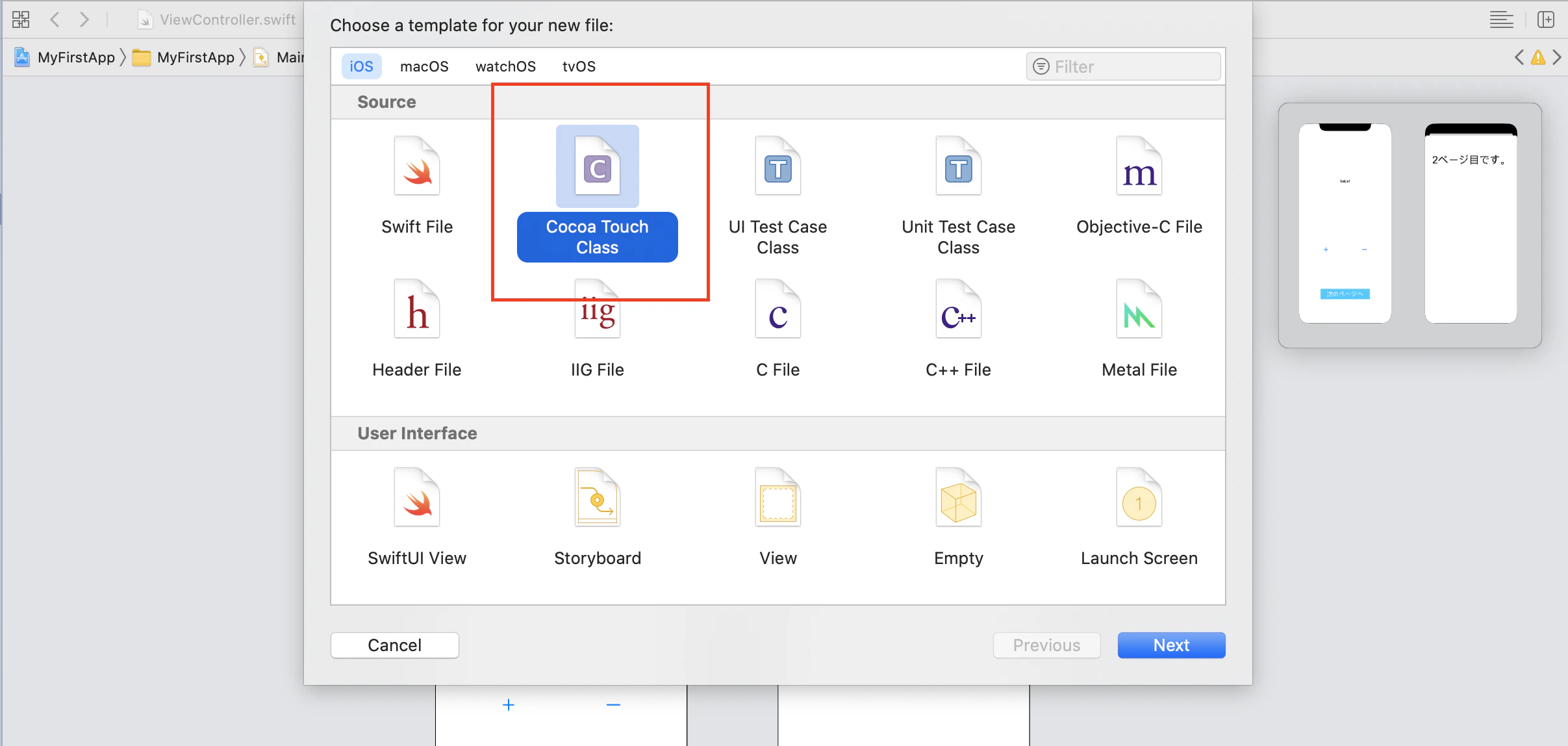Open MyFirstApp folder in breadcrumb

[x=183, y=57]
